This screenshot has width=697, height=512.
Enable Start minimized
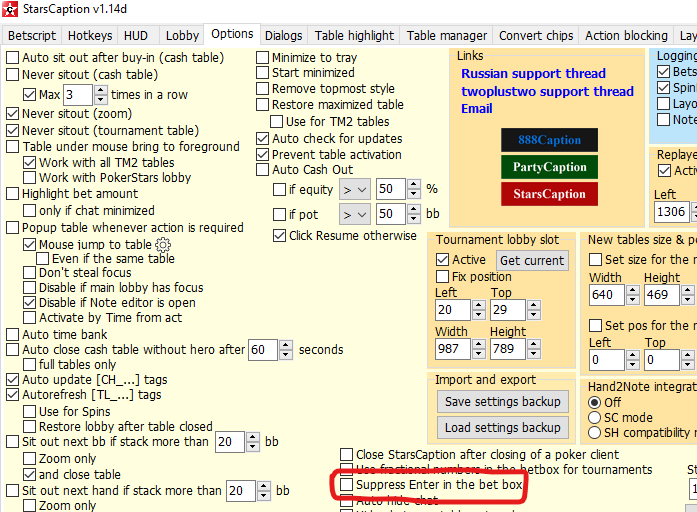(262, 72)
